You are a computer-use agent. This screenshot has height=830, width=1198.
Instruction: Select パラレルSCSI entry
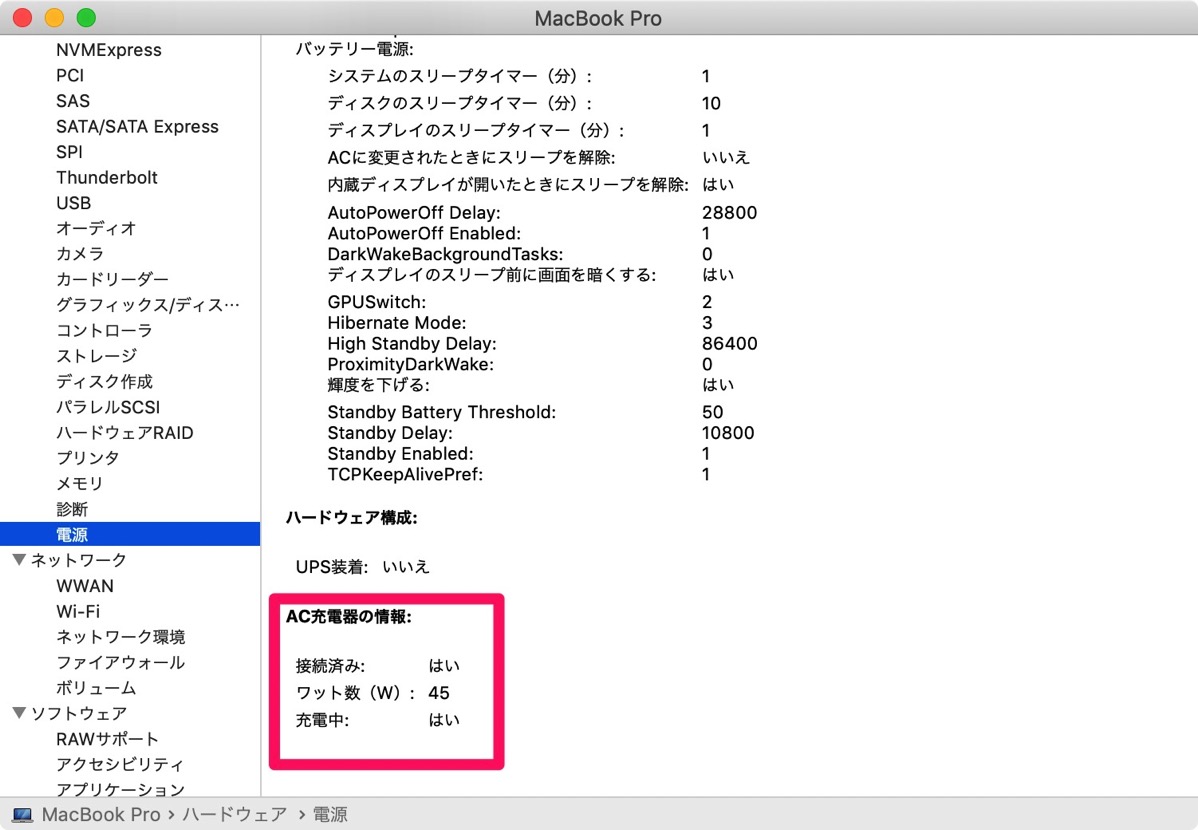108,407
